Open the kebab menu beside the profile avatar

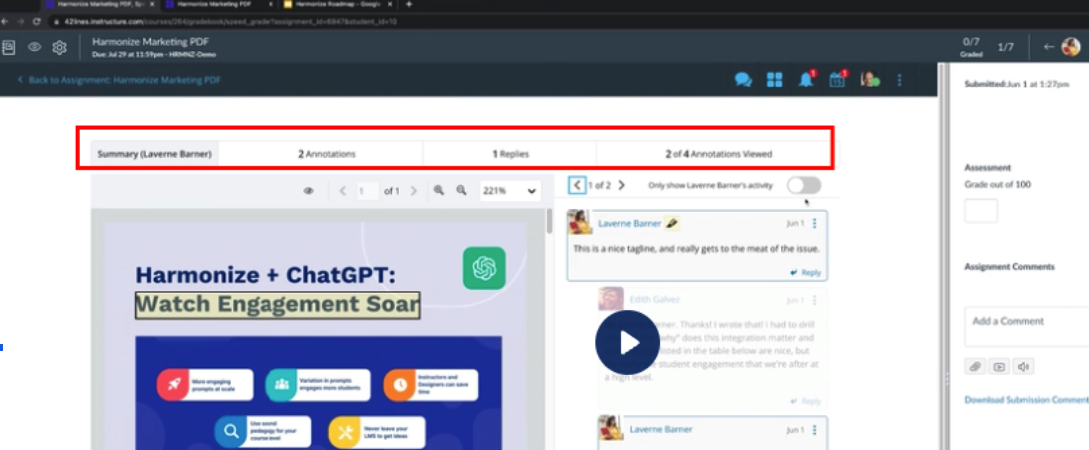pyautogui.click(x=899, y=80)
